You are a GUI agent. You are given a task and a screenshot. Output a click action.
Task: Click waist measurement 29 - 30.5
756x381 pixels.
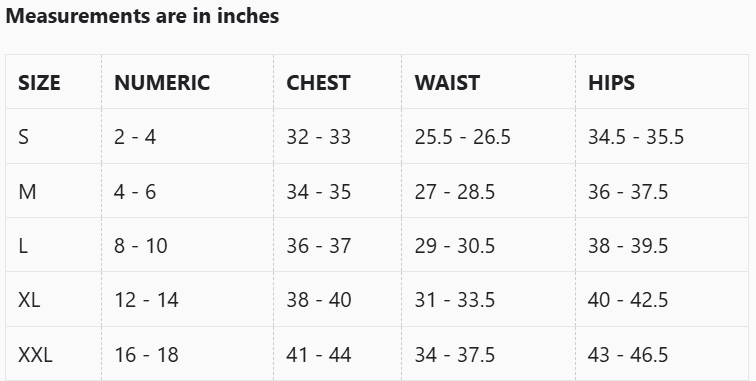tap(455, 246)
